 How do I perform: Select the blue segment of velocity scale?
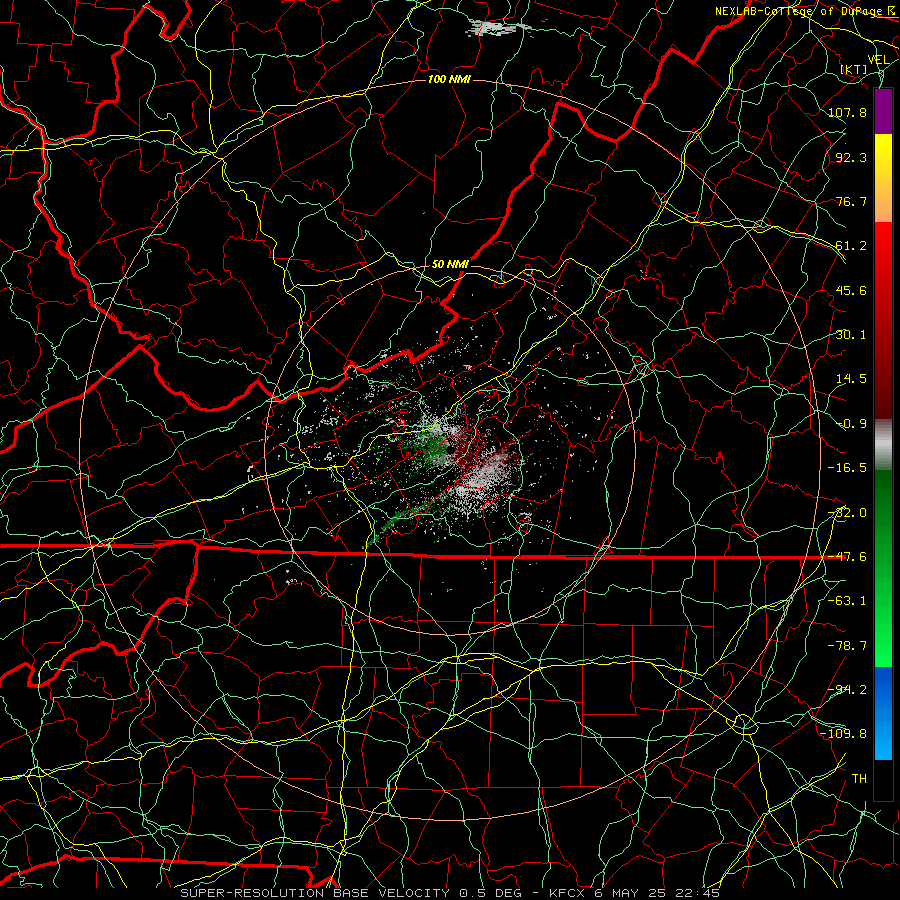coord(883,713)
